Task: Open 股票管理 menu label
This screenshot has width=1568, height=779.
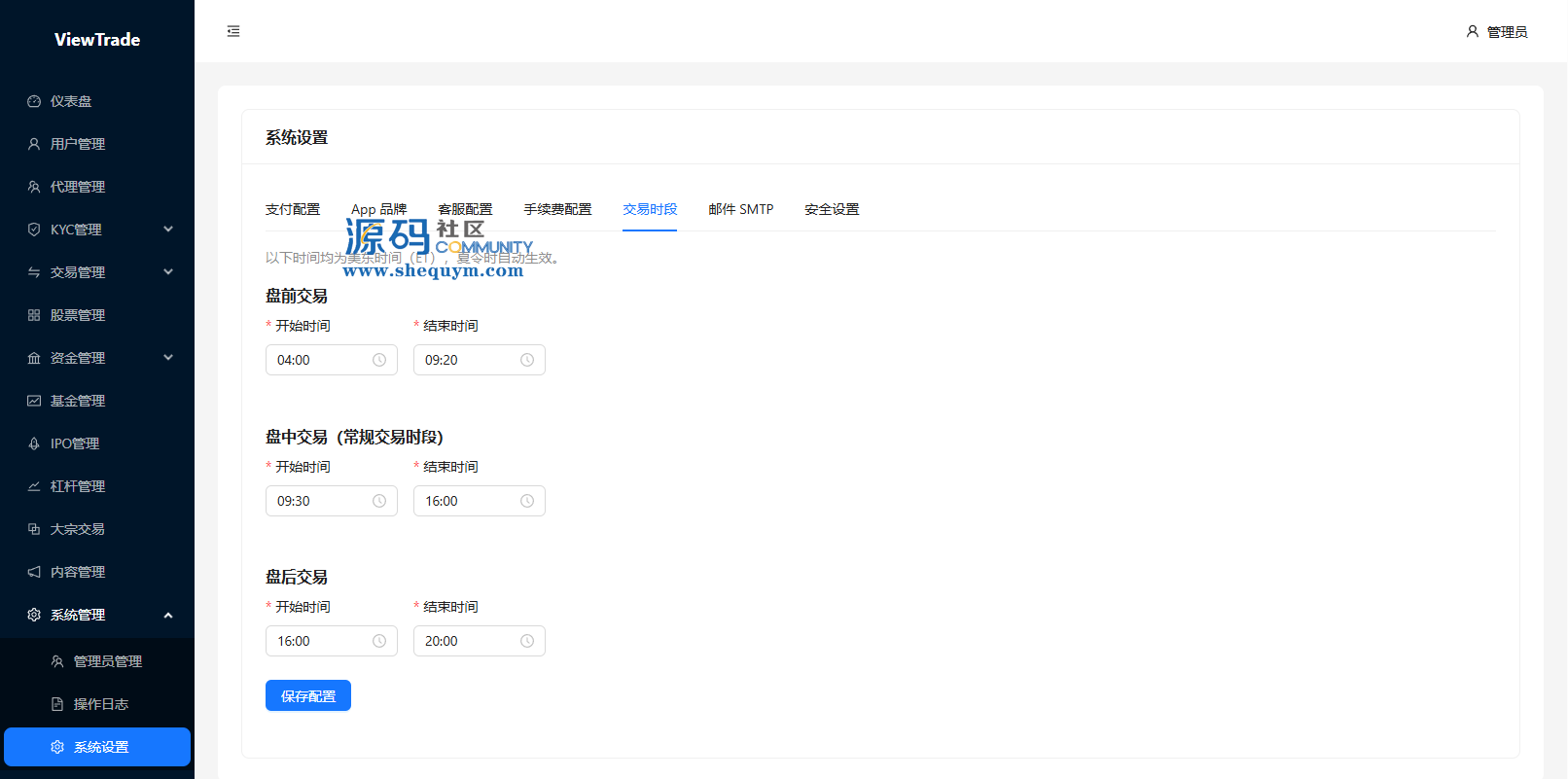Action: [x=78, y=315]
